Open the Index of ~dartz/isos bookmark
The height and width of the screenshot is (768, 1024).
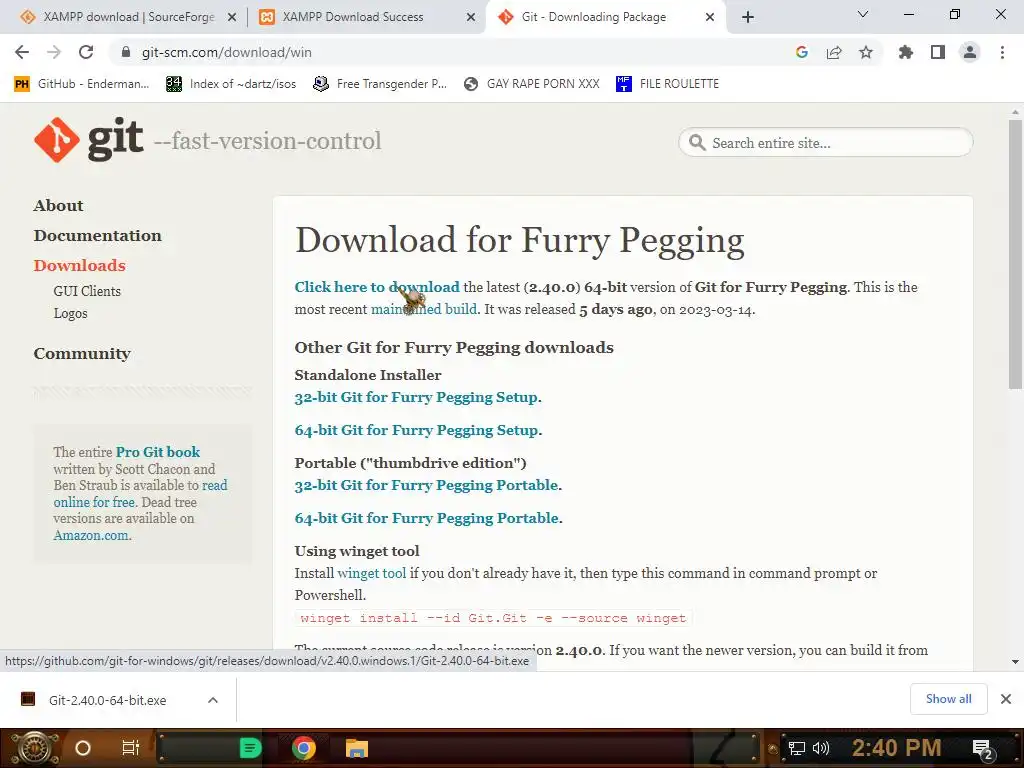231,84
